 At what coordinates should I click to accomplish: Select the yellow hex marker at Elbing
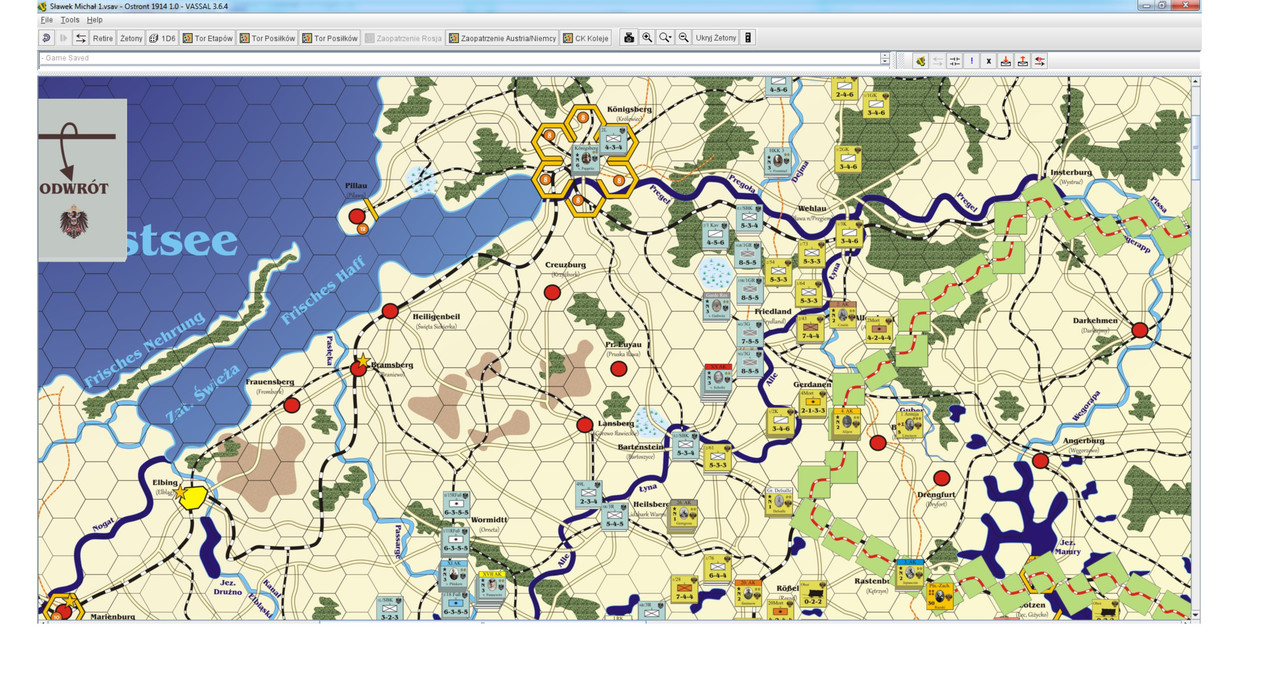tap(194, 497)
